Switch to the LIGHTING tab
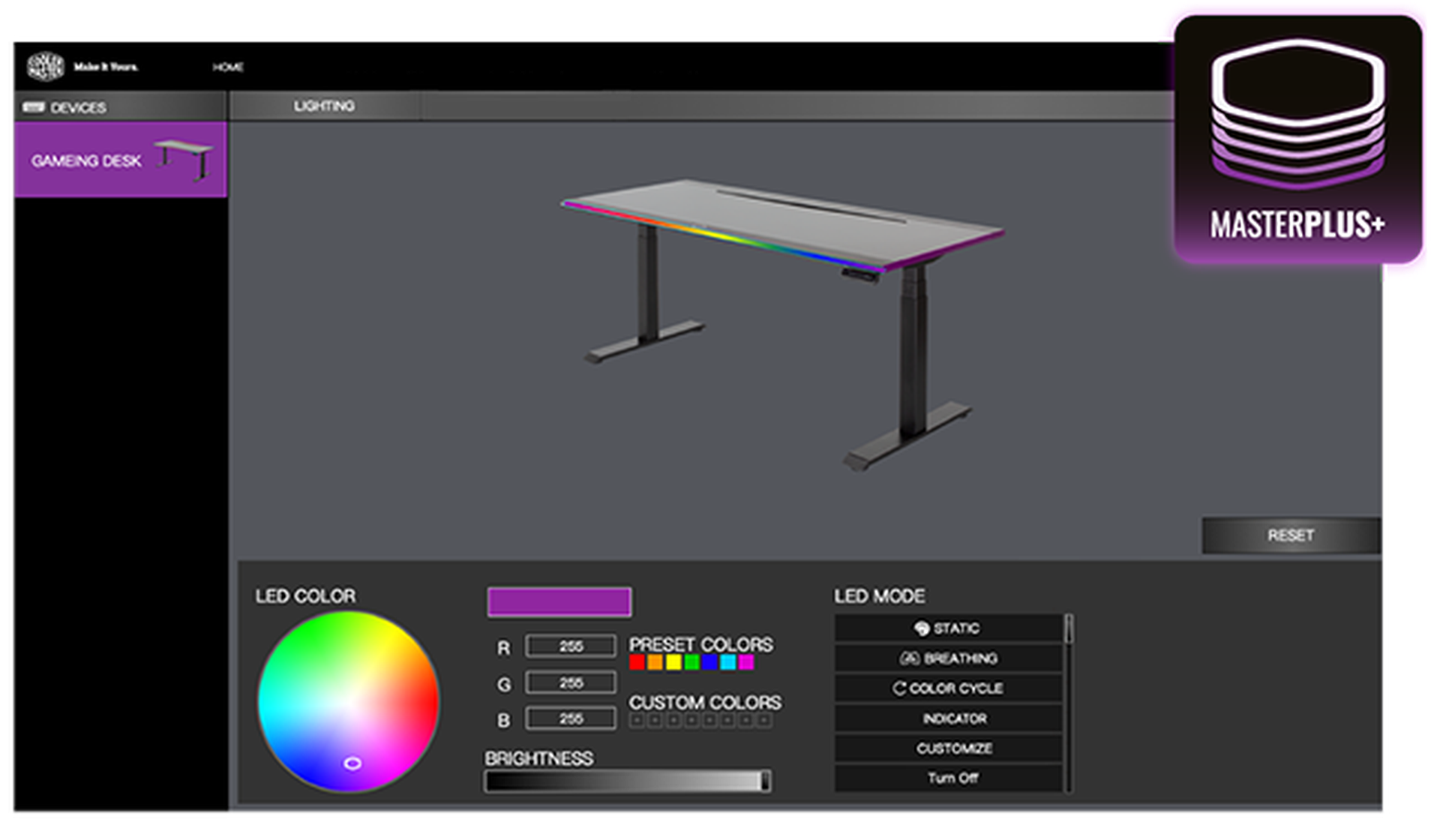The image size is (1440, 840). (324, 106)
